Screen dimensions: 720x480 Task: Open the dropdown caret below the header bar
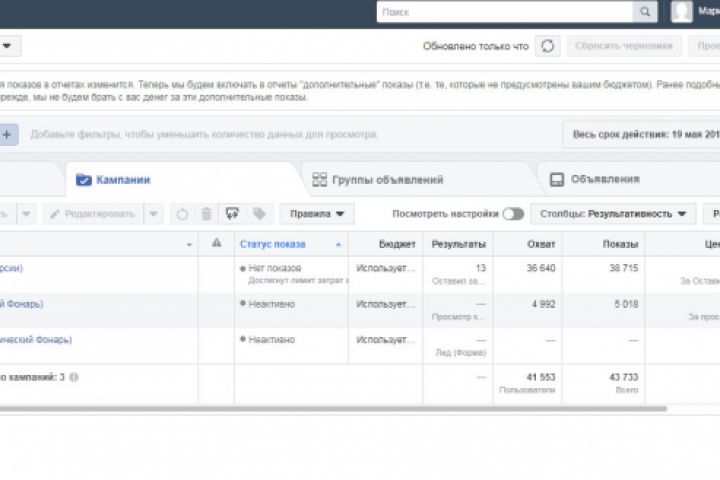tap(7, 46)
